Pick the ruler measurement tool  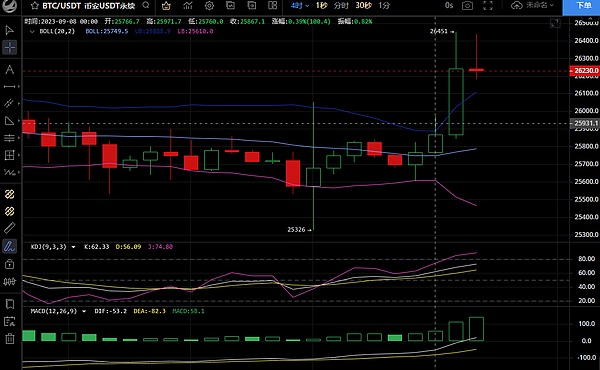[x=9, y=228]
